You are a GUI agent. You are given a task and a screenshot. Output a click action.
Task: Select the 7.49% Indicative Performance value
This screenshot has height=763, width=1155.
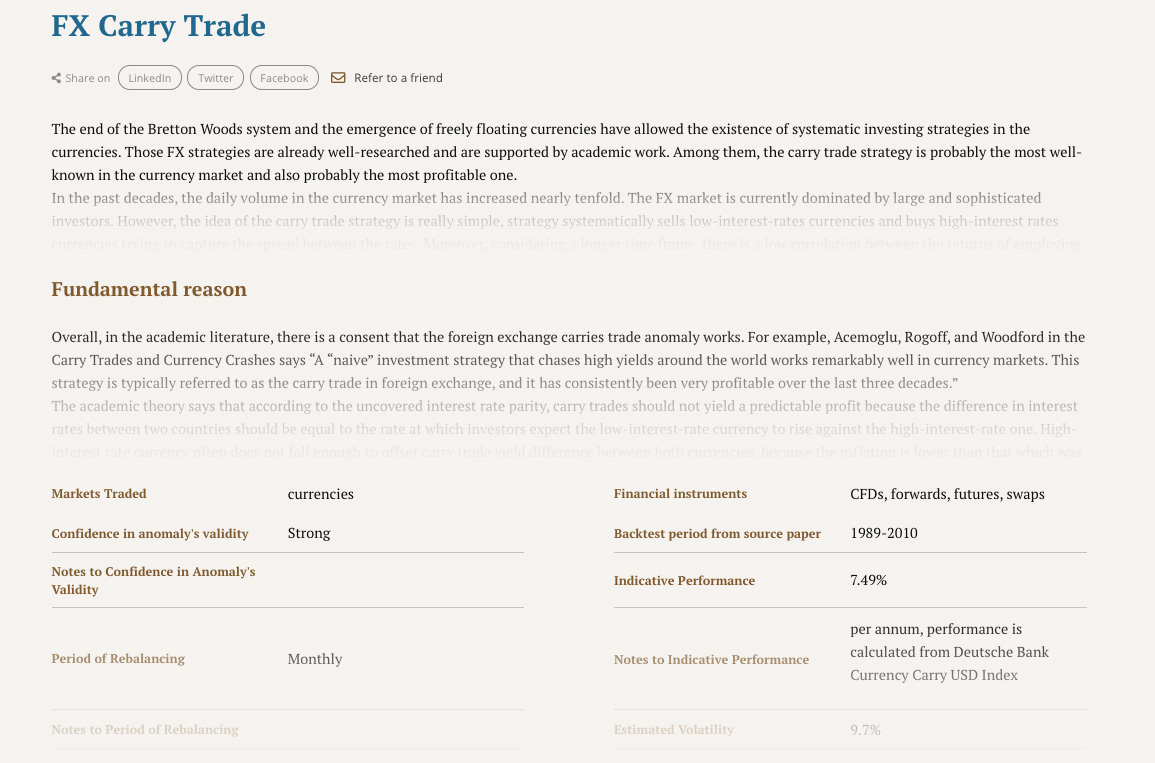868,580
